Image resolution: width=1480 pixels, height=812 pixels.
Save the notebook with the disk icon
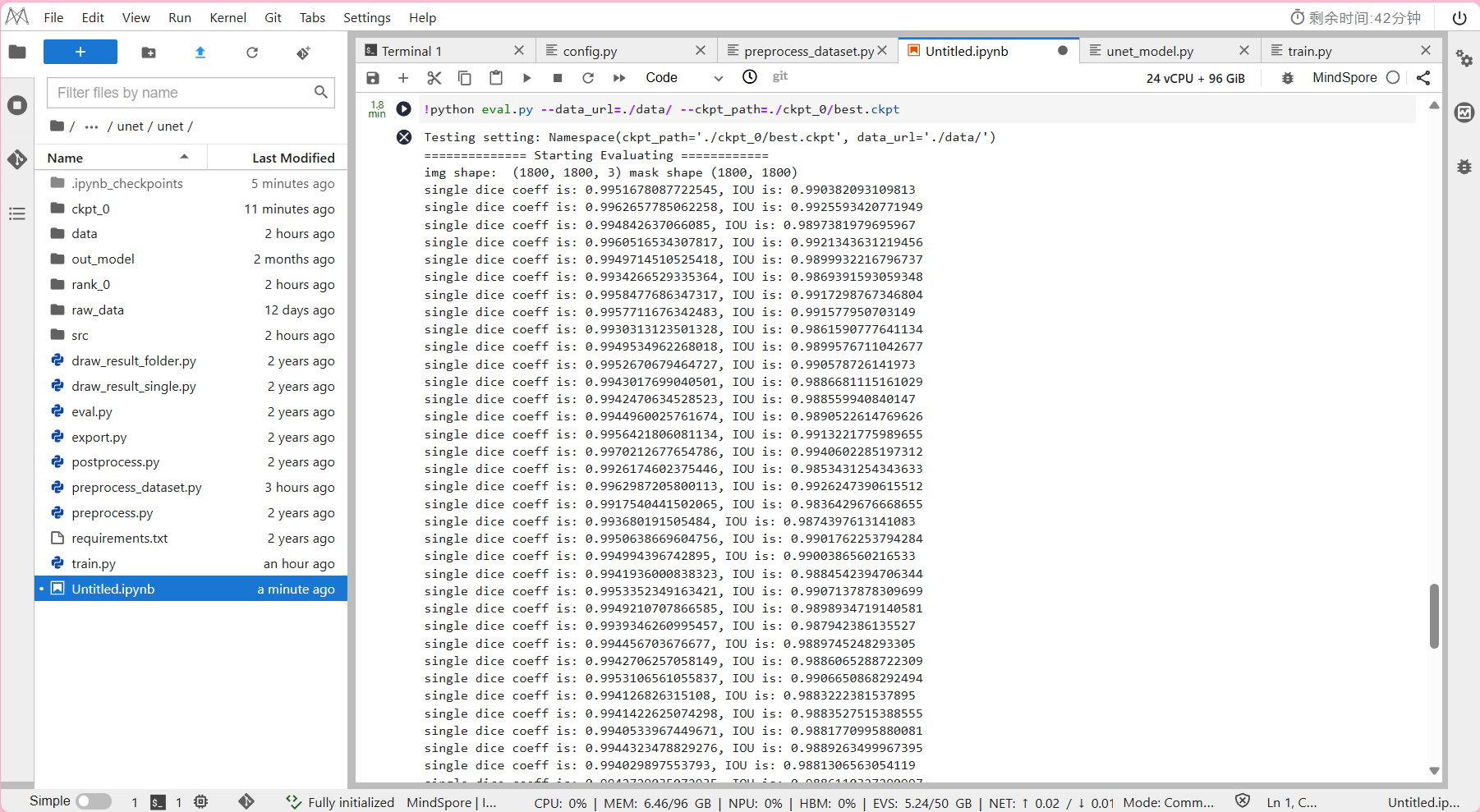373,77
